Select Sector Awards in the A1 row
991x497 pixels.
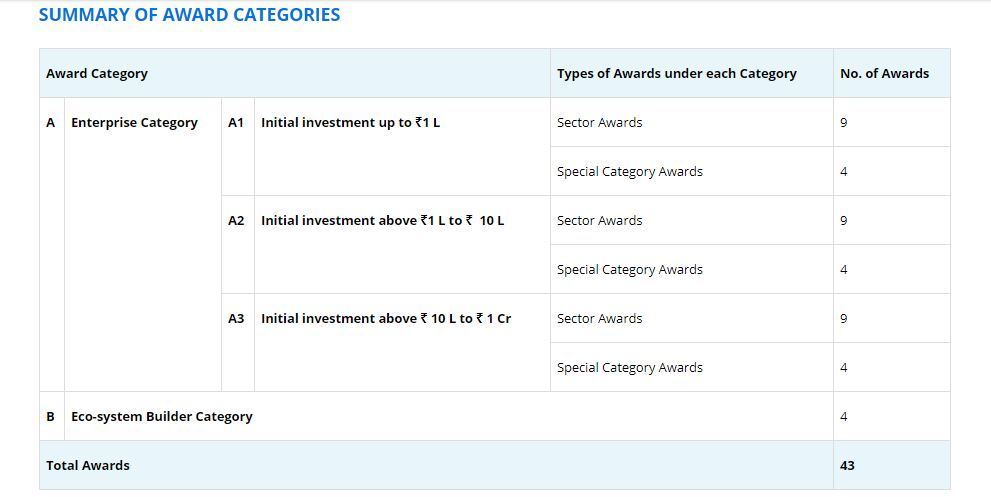[599, 123]
